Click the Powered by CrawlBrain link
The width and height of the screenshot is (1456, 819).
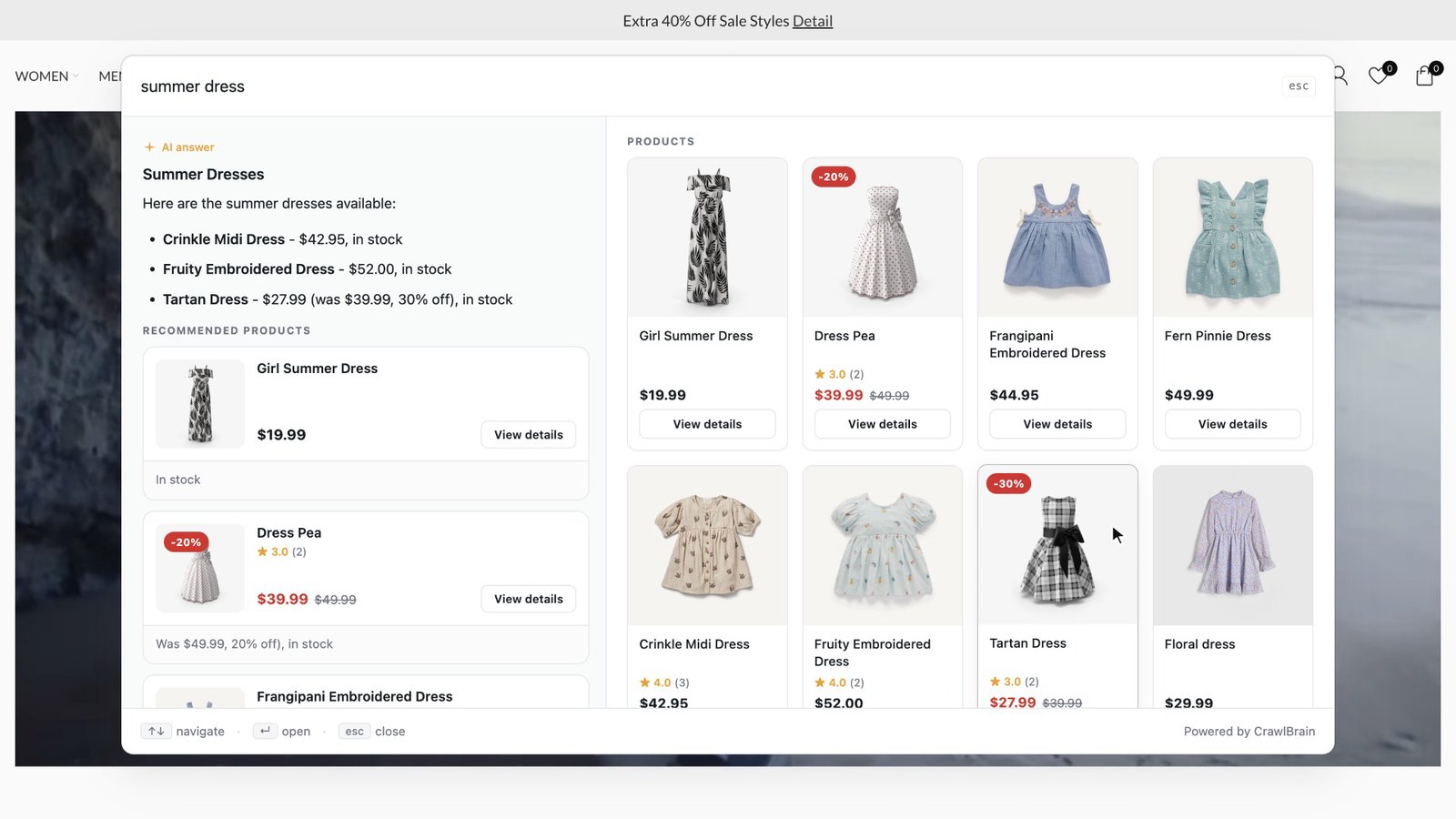point(1249,732)
